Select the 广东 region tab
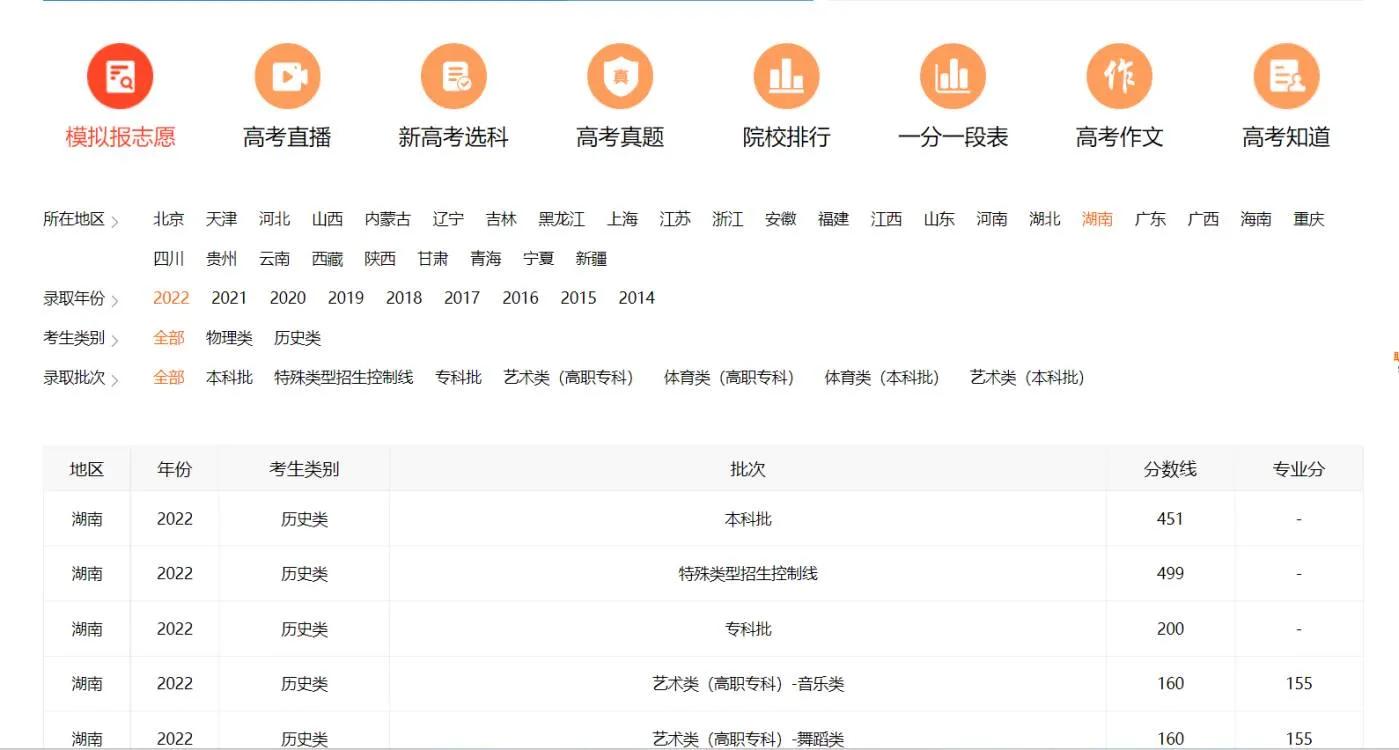This screenshot has height=750, width=1399. [x=1150, y=218]
